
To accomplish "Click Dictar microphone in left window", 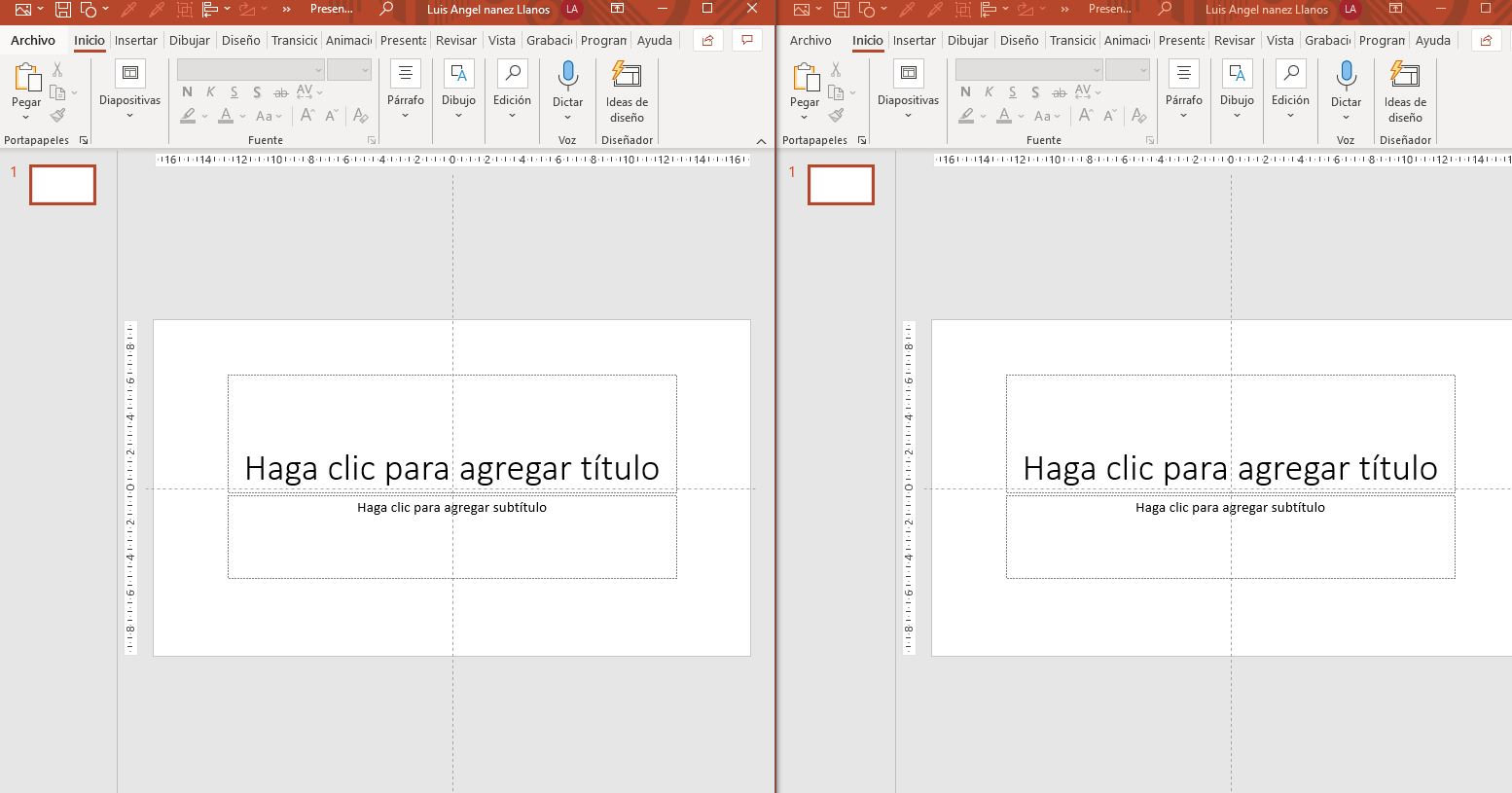I will (x=567, y=76).
